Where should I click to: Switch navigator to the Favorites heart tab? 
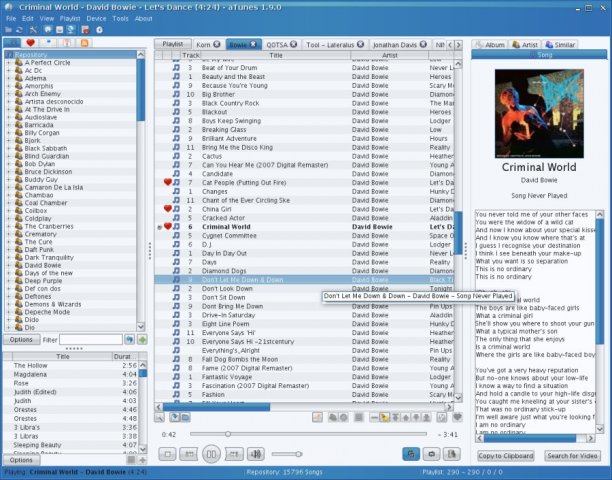point(30,43)
